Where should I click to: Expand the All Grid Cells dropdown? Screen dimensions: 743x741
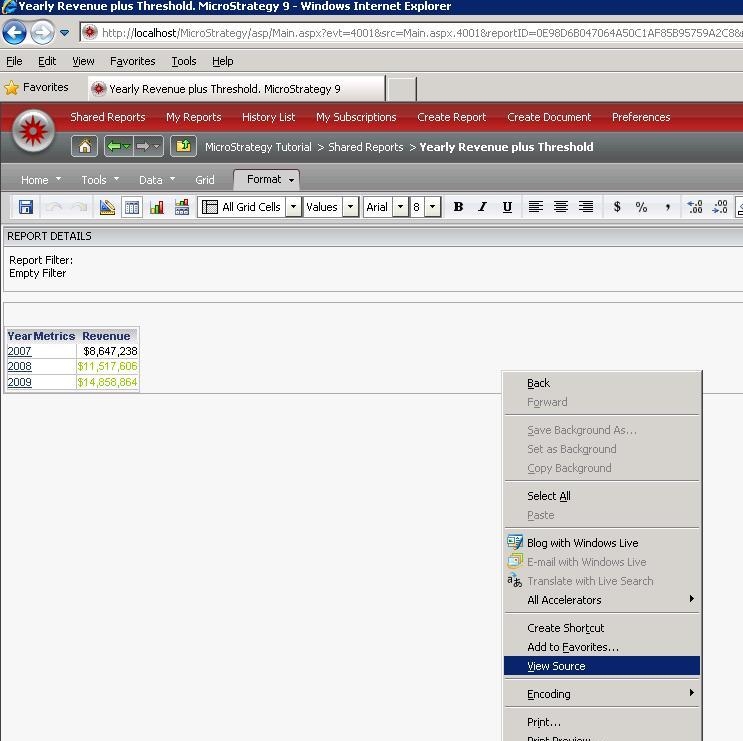click(x=293, y=207)
